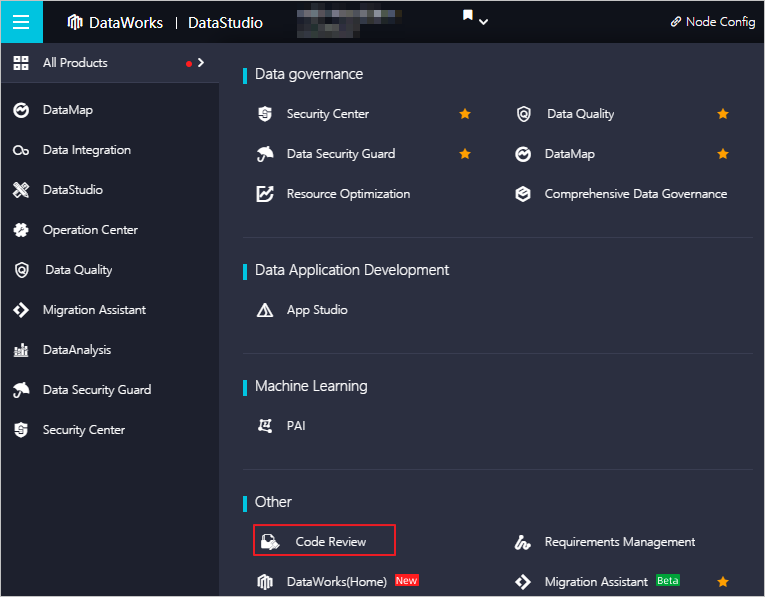Open Node Config link

point(713,22)
